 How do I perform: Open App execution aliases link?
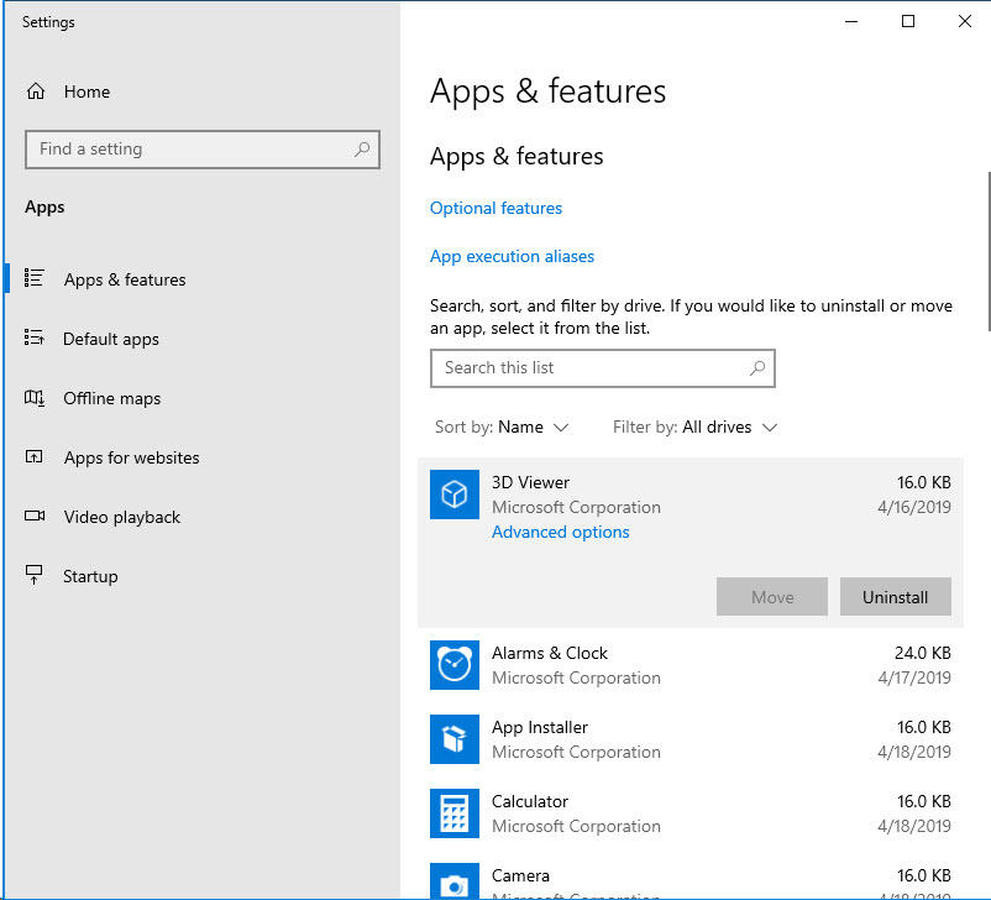(512, 256)
